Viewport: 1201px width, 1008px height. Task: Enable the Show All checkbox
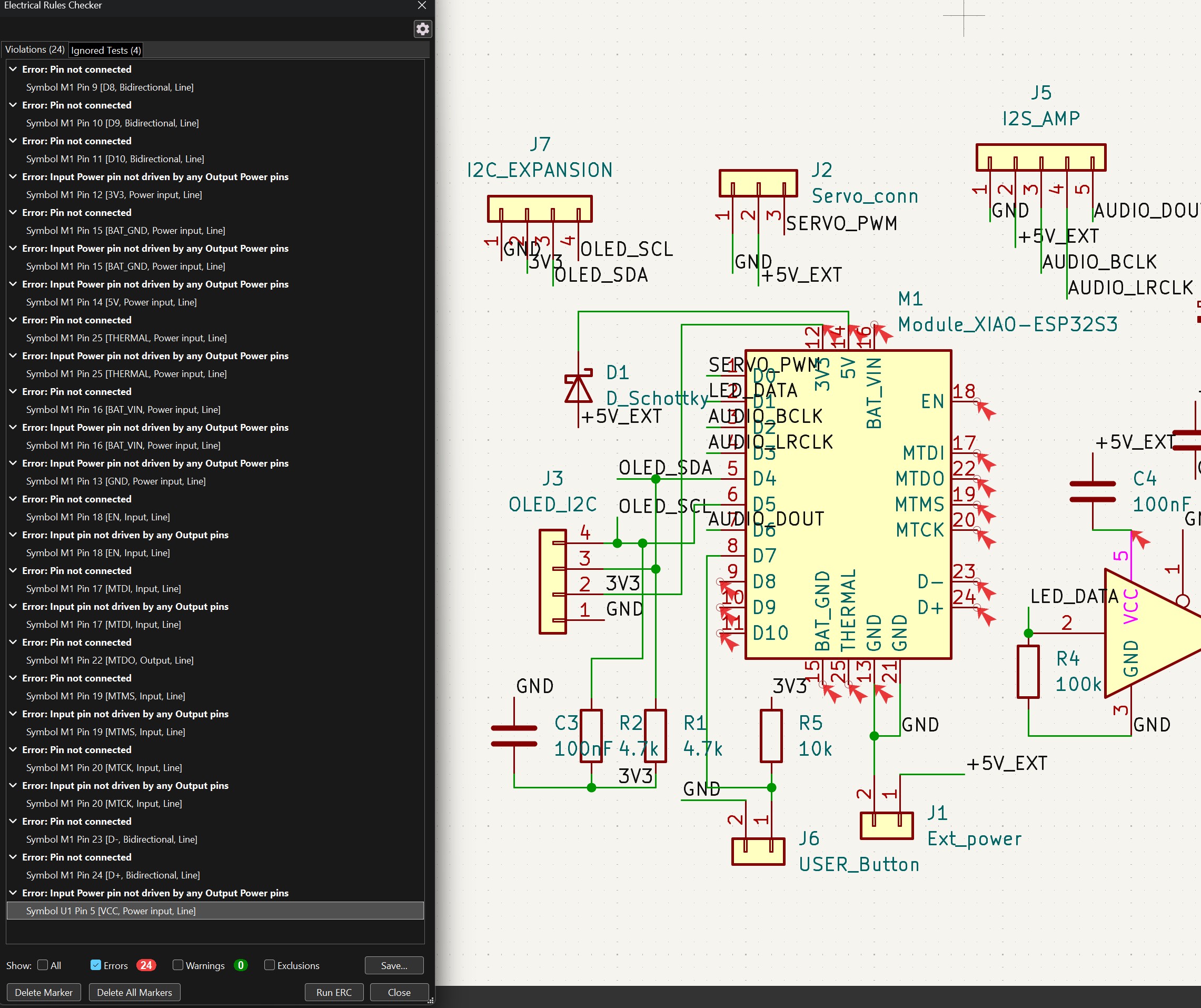point(43,965)
